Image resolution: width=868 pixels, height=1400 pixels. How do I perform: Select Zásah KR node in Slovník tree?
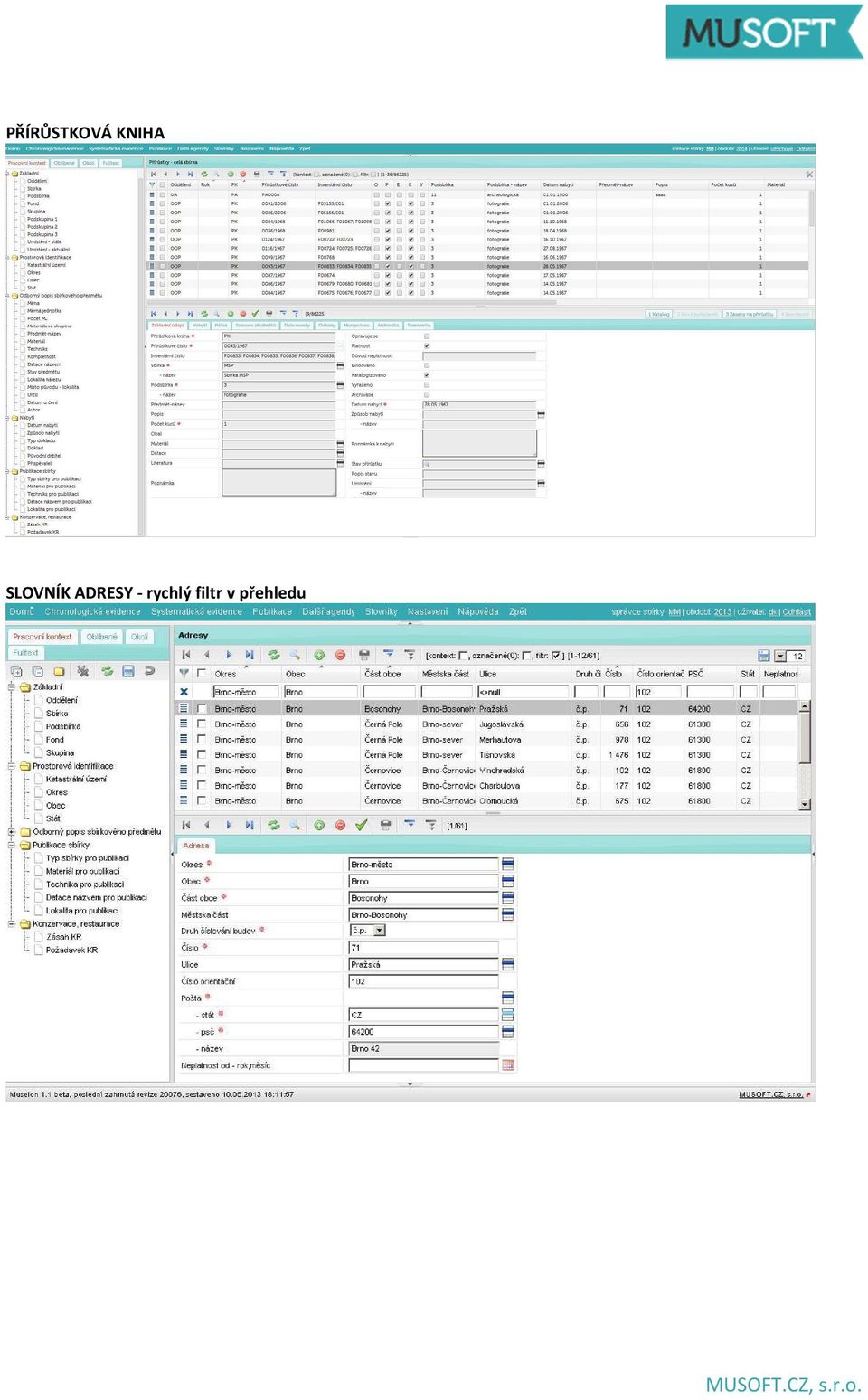[x=64, y=937]
